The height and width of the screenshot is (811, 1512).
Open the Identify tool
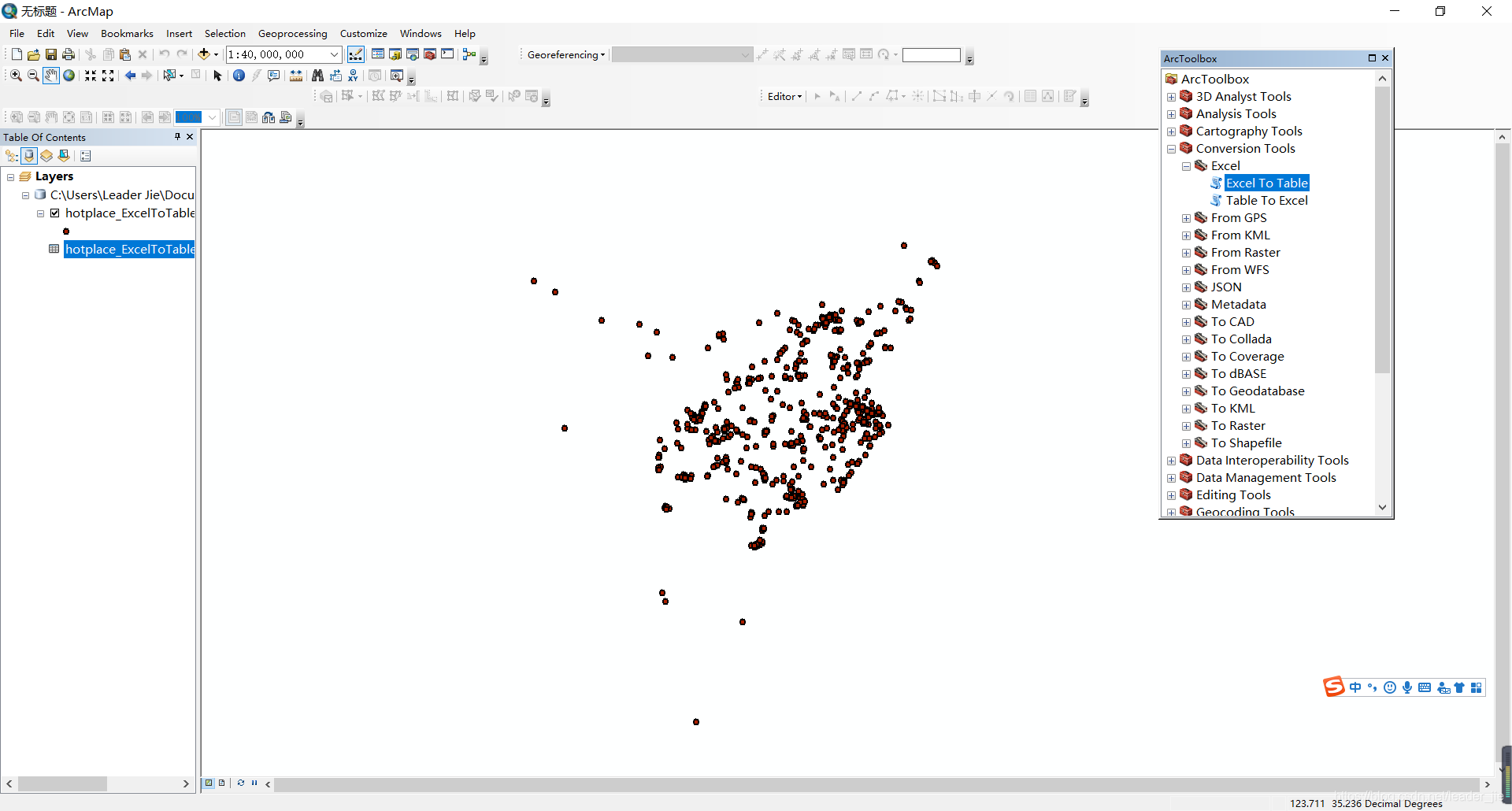[239, 76]
